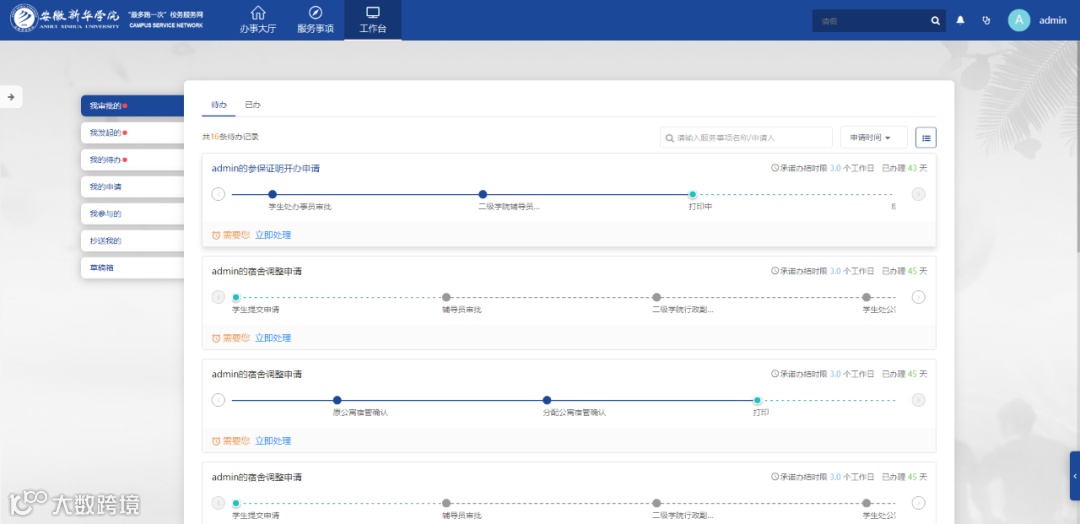Open the 办事大厅 home page
This screenshot has width=1080, height=524.
(258, 20)
